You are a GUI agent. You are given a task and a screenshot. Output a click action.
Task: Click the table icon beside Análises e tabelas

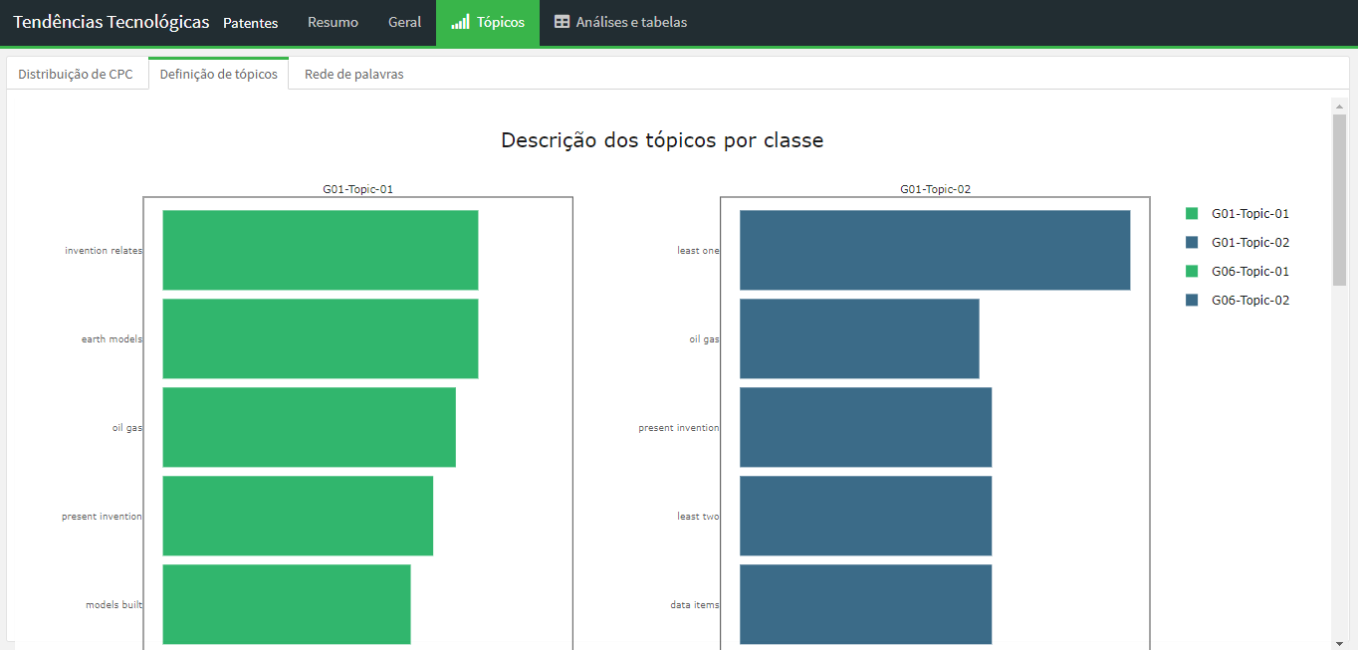coord(562,22)
